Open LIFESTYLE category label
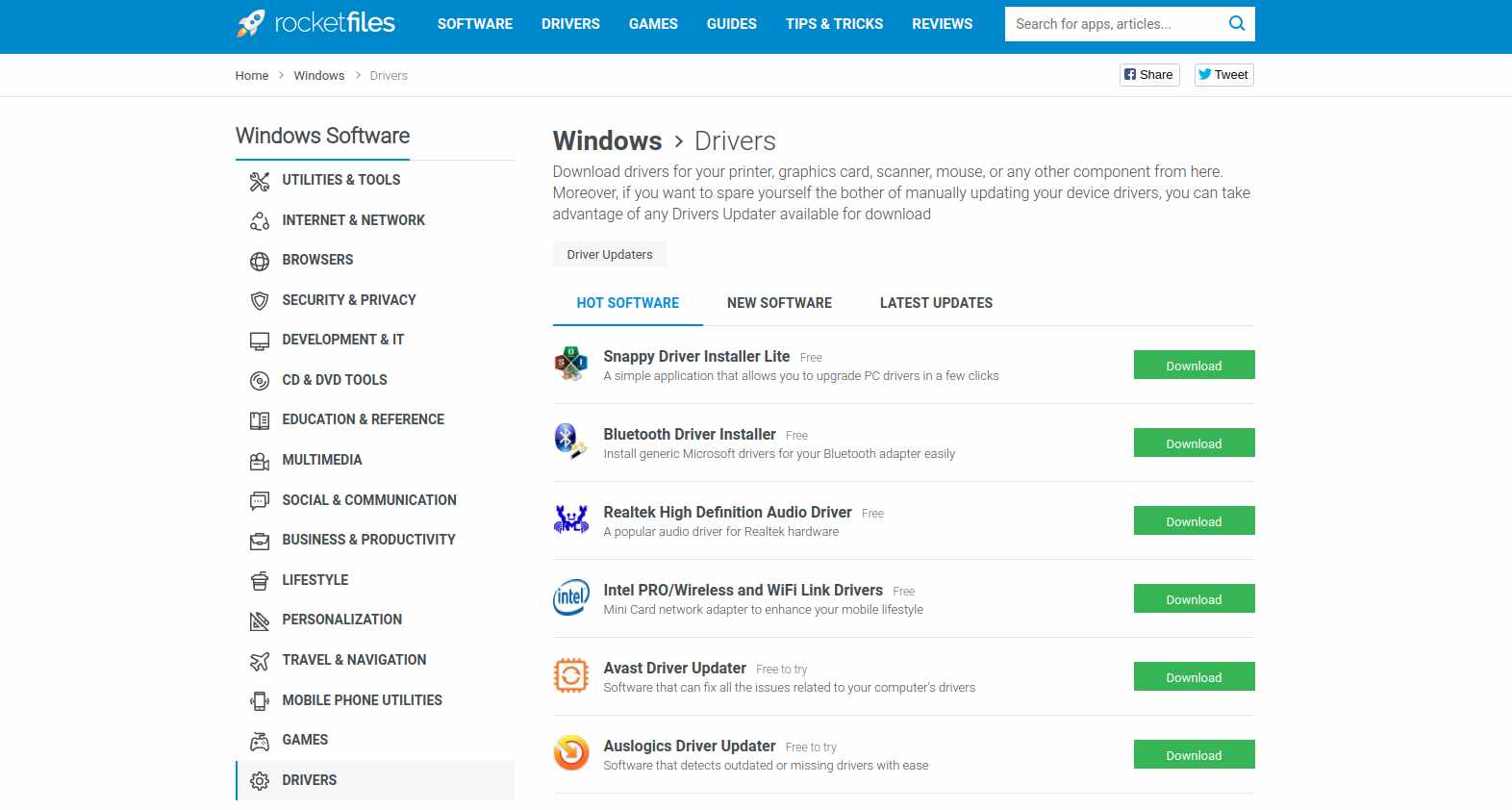 tap(315, 580)
